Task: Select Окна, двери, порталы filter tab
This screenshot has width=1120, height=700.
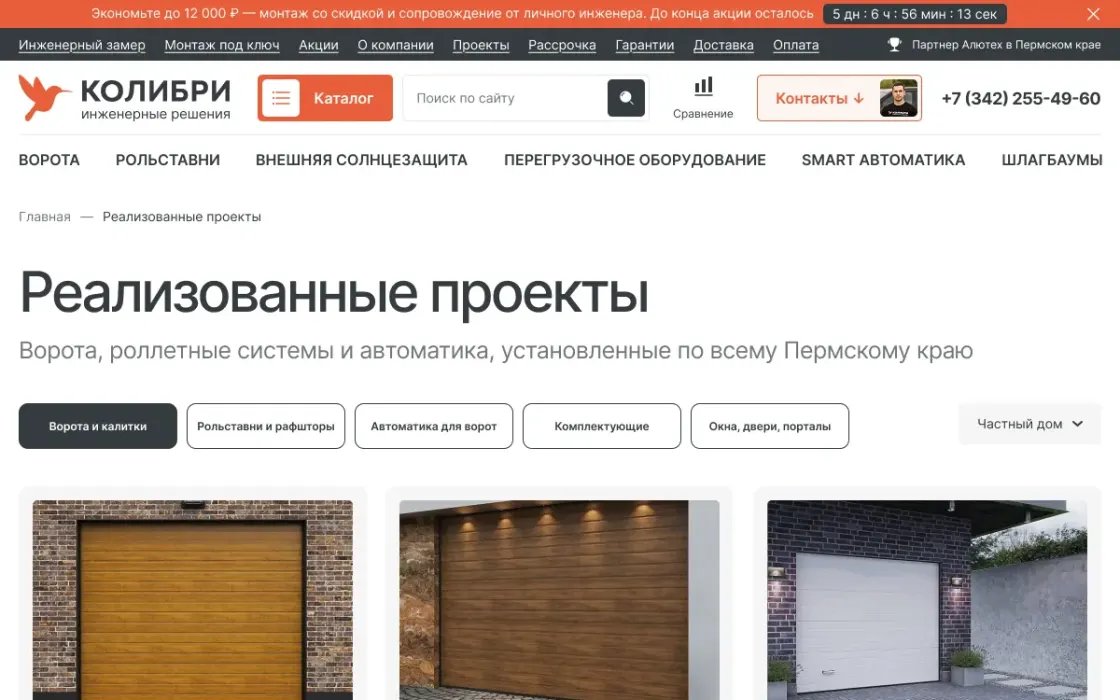Action: pyautogui.click(x=770, y=426)
